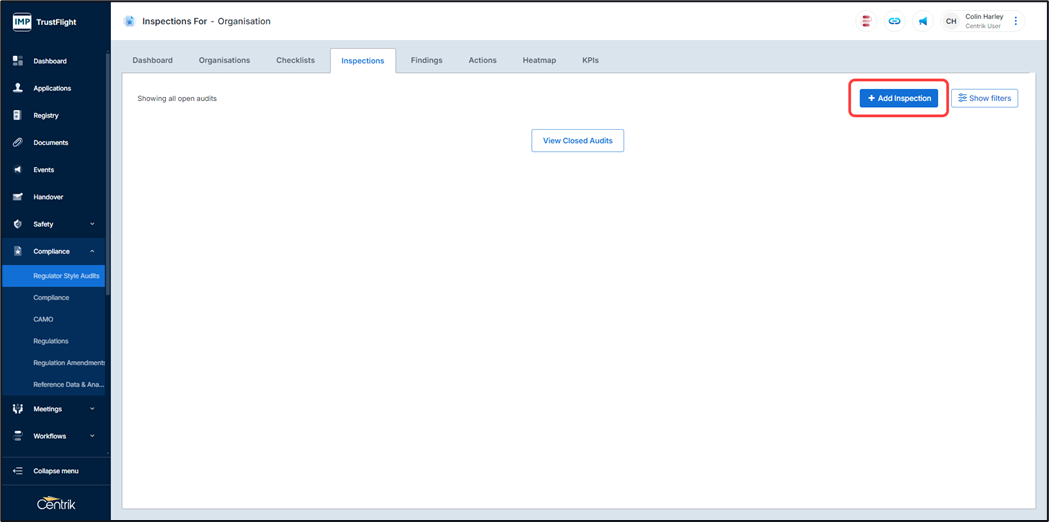This screenshot has width=1049, height=522.
Task: Switch to the Findings tab
Action: 426,60
